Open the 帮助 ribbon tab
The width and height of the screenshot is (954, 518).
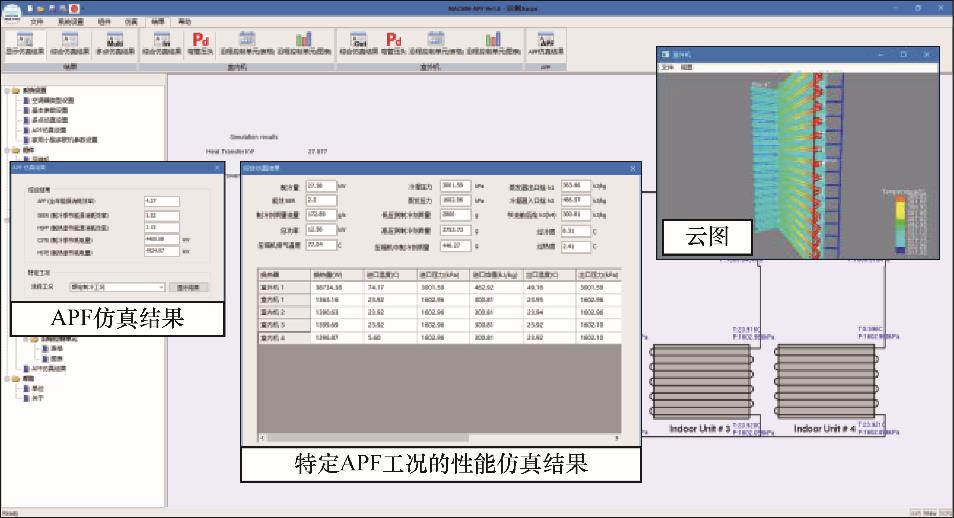(184, 21)
